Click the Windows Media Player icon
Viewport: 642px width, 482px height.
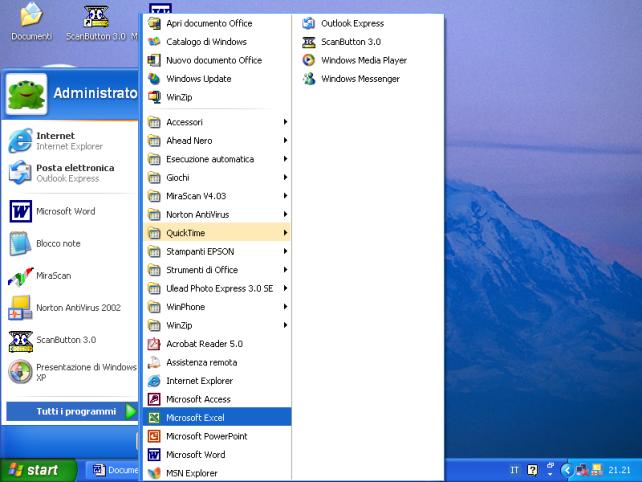pyautogui.click(x=309, y=60)
